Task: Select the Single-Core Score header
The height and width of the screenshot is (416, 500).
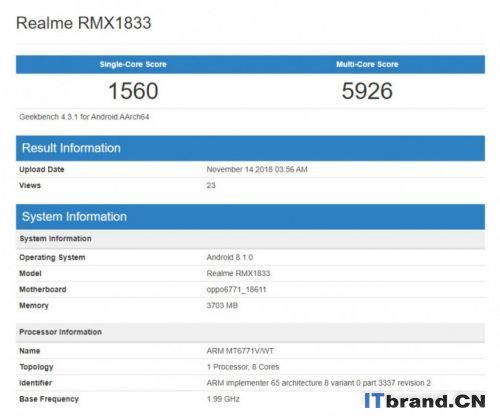Action: pos(133,64)
